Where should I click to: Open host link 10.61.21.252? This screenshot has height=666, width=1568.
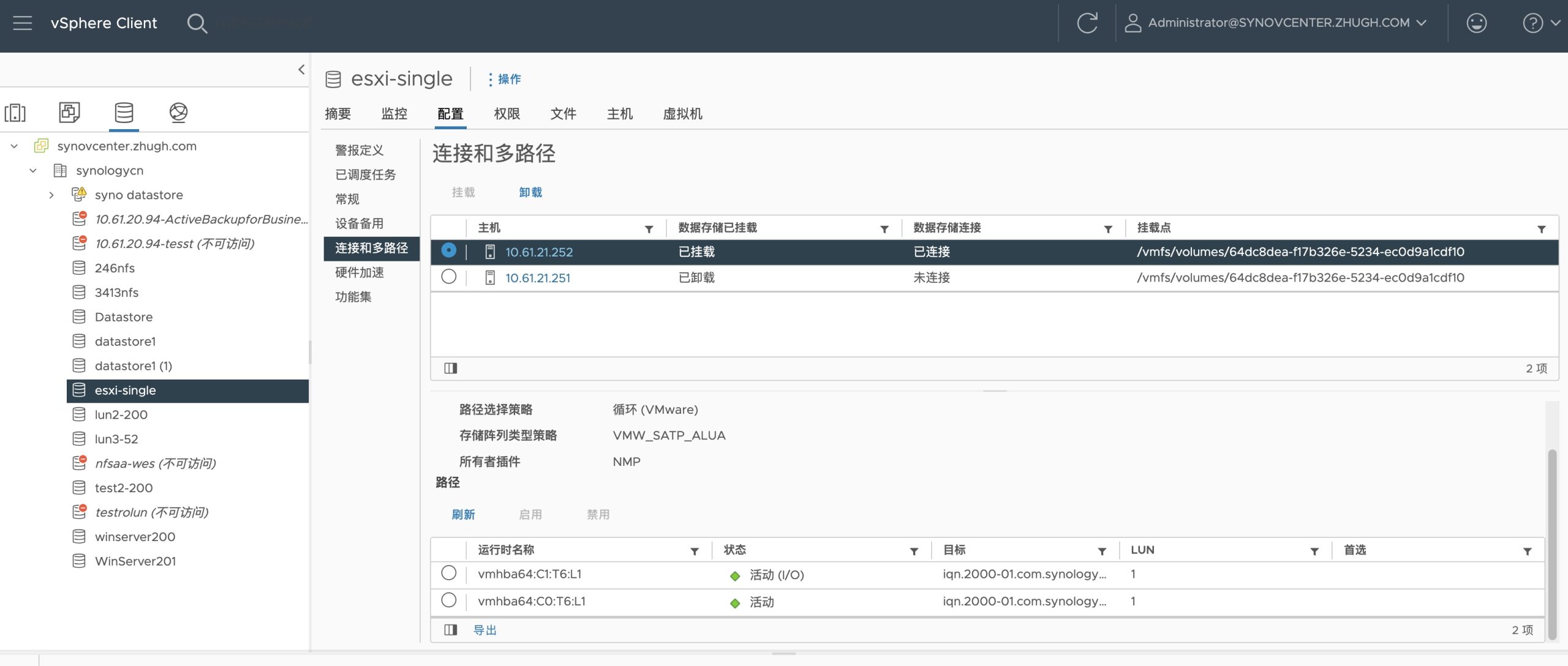539,252
